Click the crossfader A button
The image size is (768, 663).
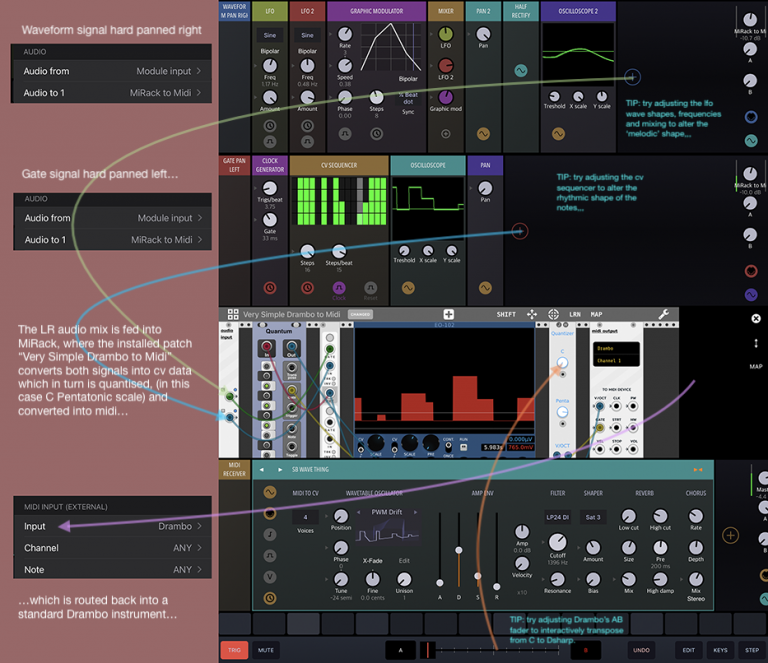[x=400, y=650]
